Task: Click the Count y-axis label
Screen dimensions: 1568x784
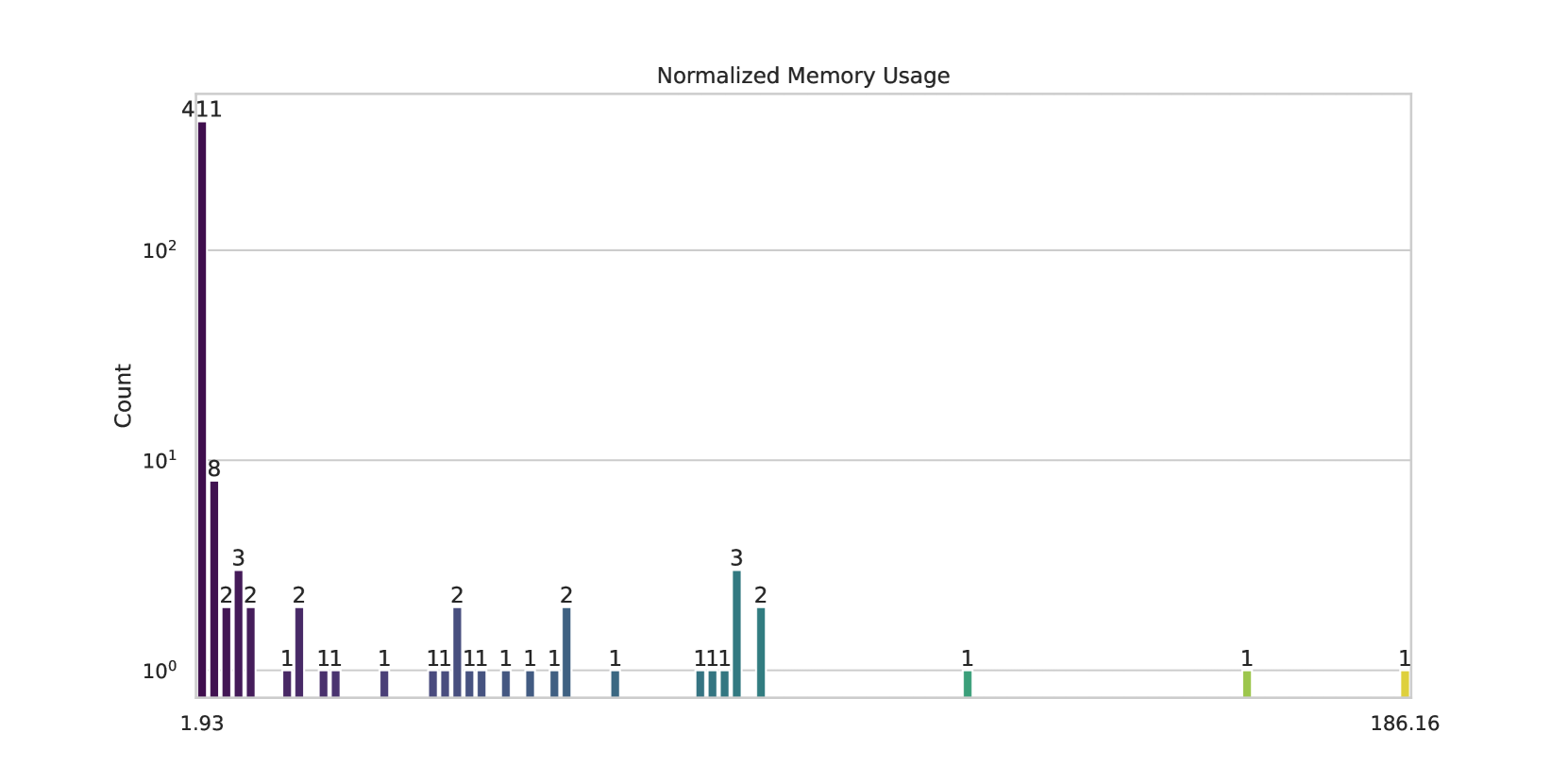Action: (124, 396)
